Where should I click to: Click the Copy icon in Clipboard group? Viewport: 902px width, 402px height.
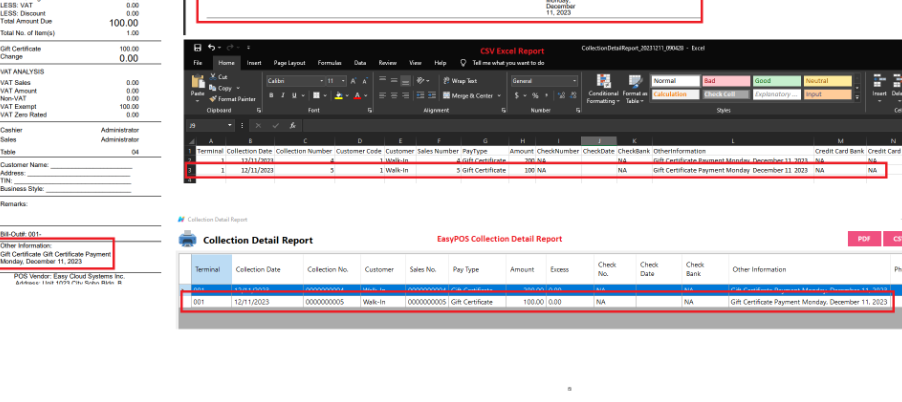[213, 88]
